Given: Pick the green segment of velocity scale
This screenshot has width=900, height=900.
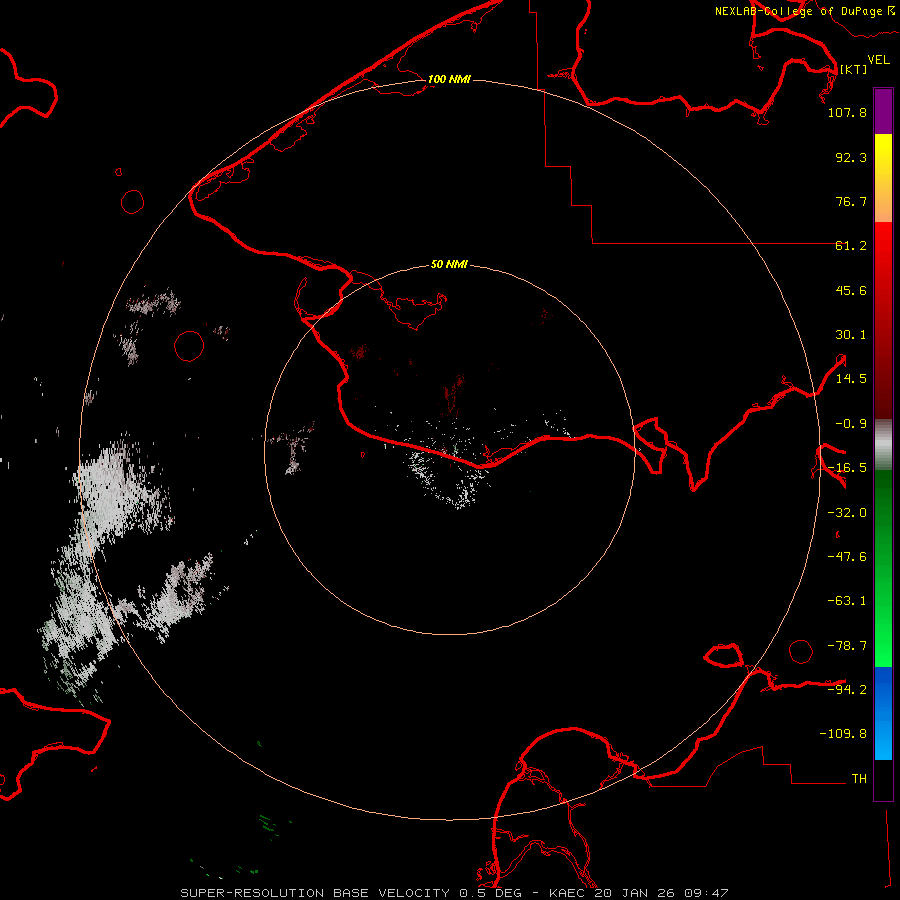Looking at the screenshot, I should pos(883,568).
